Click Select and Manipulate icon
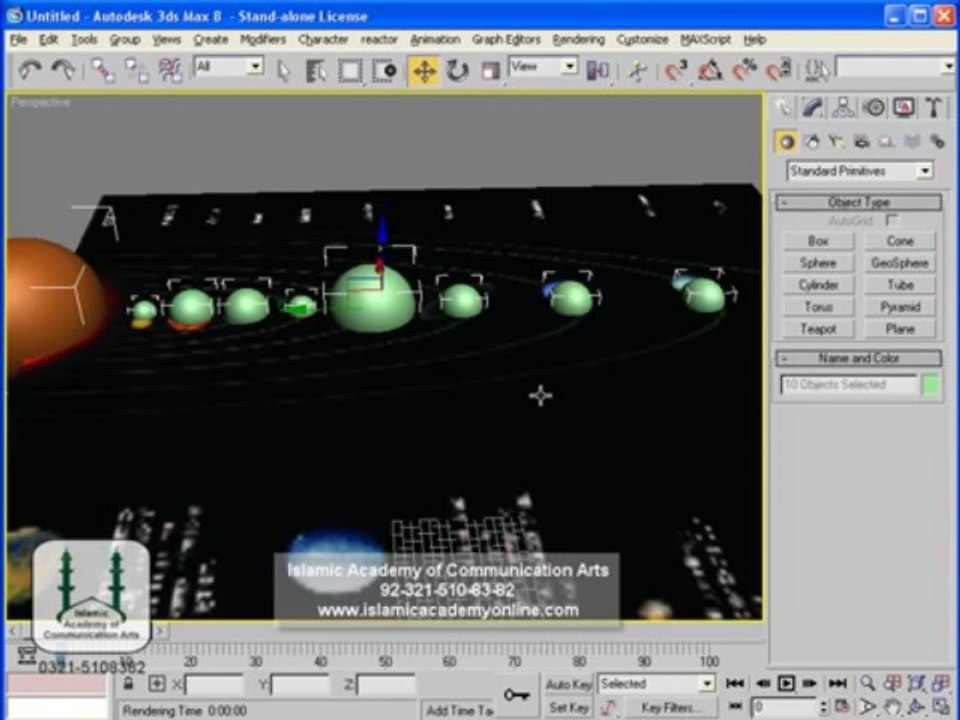960x720 pixels. 637,70
